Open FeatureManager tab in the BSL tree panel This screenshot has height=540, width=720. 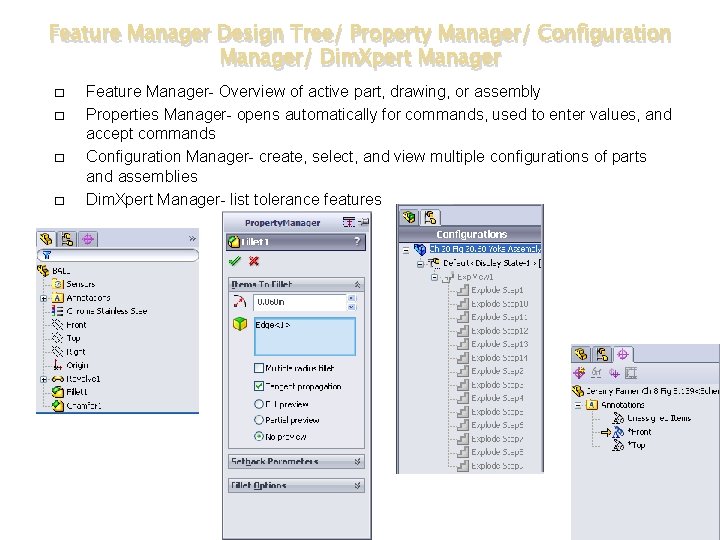pos(46,239)
